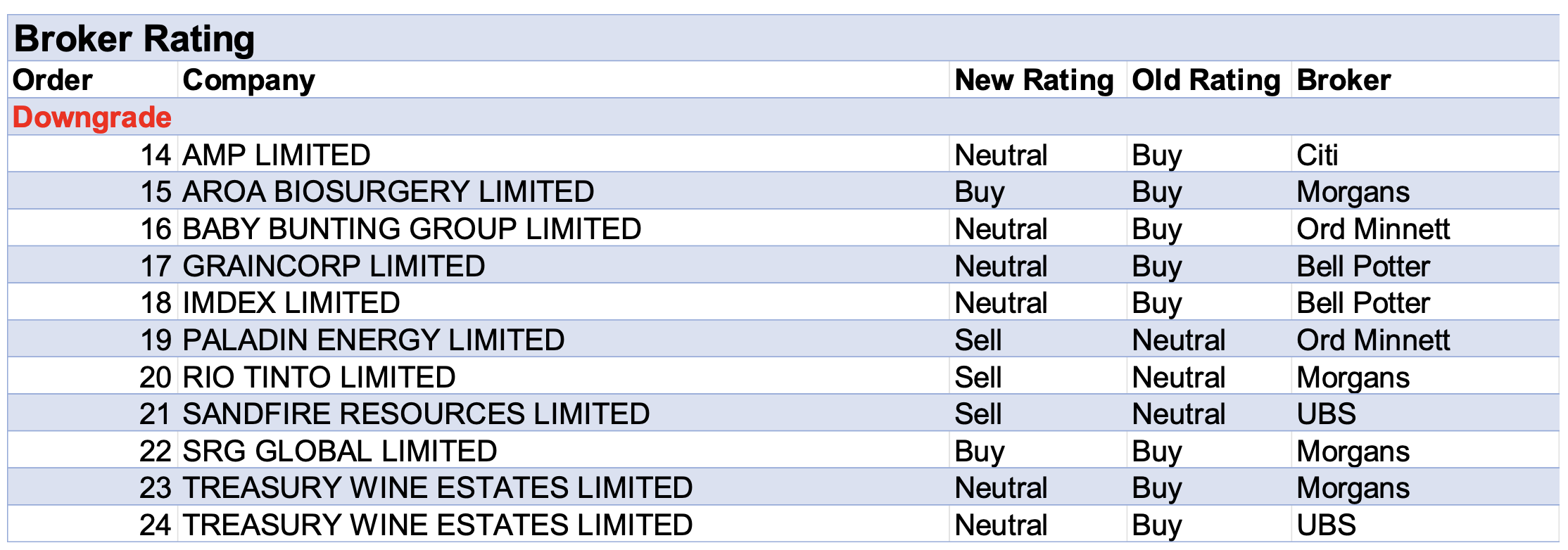Click the GRAINCORP LIMITED company cell

tap(334, 267)
